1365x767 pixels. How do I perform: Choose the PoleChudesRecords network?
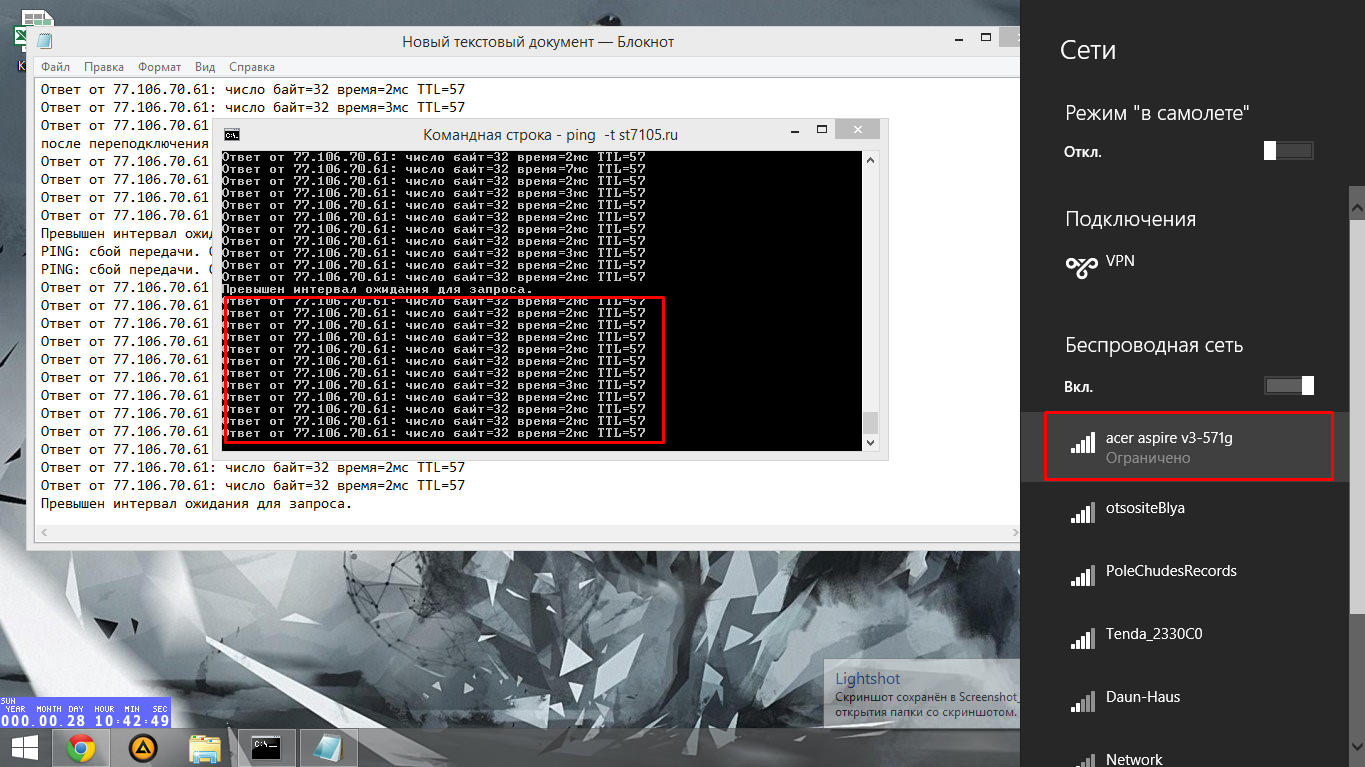pyautogui.click(x=1170, y=571)
